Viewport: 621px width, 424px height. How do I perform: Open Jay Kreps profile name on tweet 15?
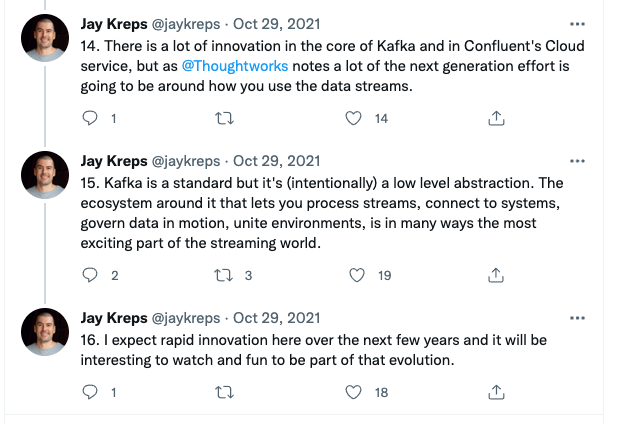[x=112, y=160]
